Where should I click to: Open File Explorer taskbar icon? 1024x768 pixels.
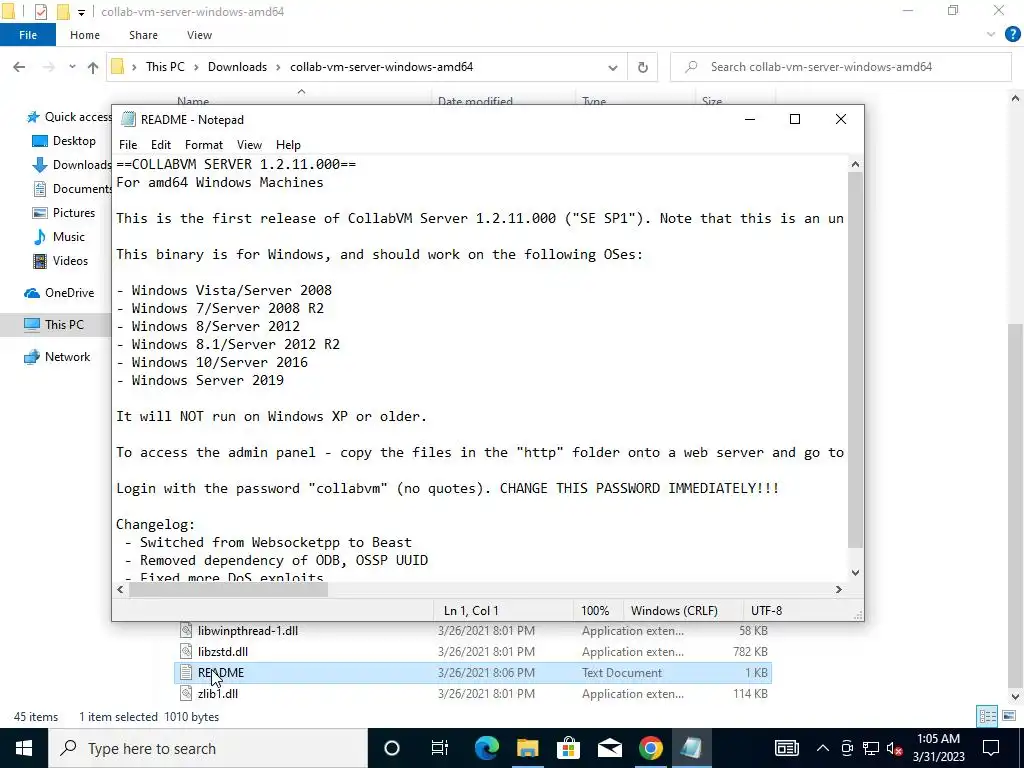click(x=528, y=748)
